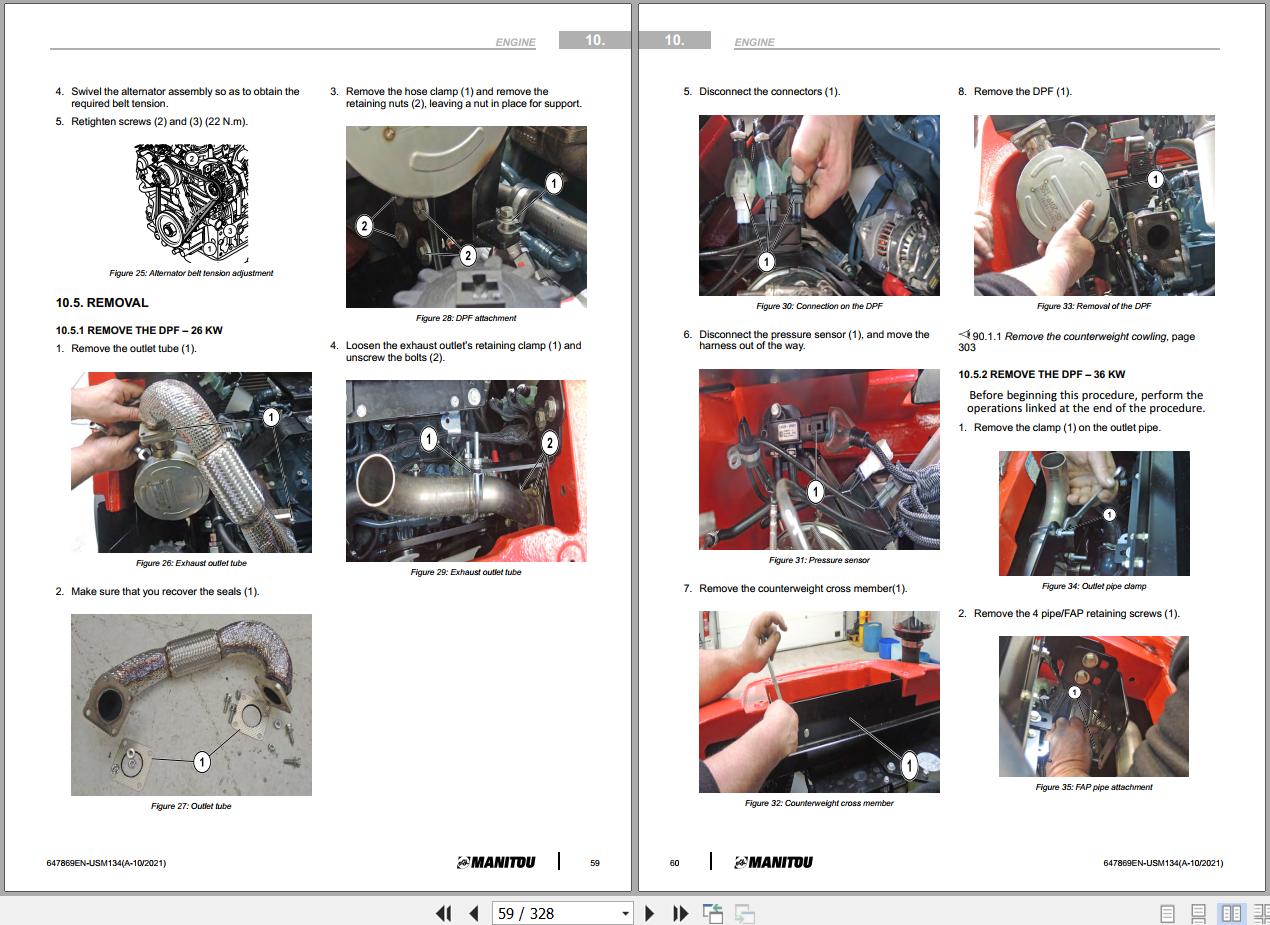
Task: Click the left page section tab '10.'
Action: (595, 40)
